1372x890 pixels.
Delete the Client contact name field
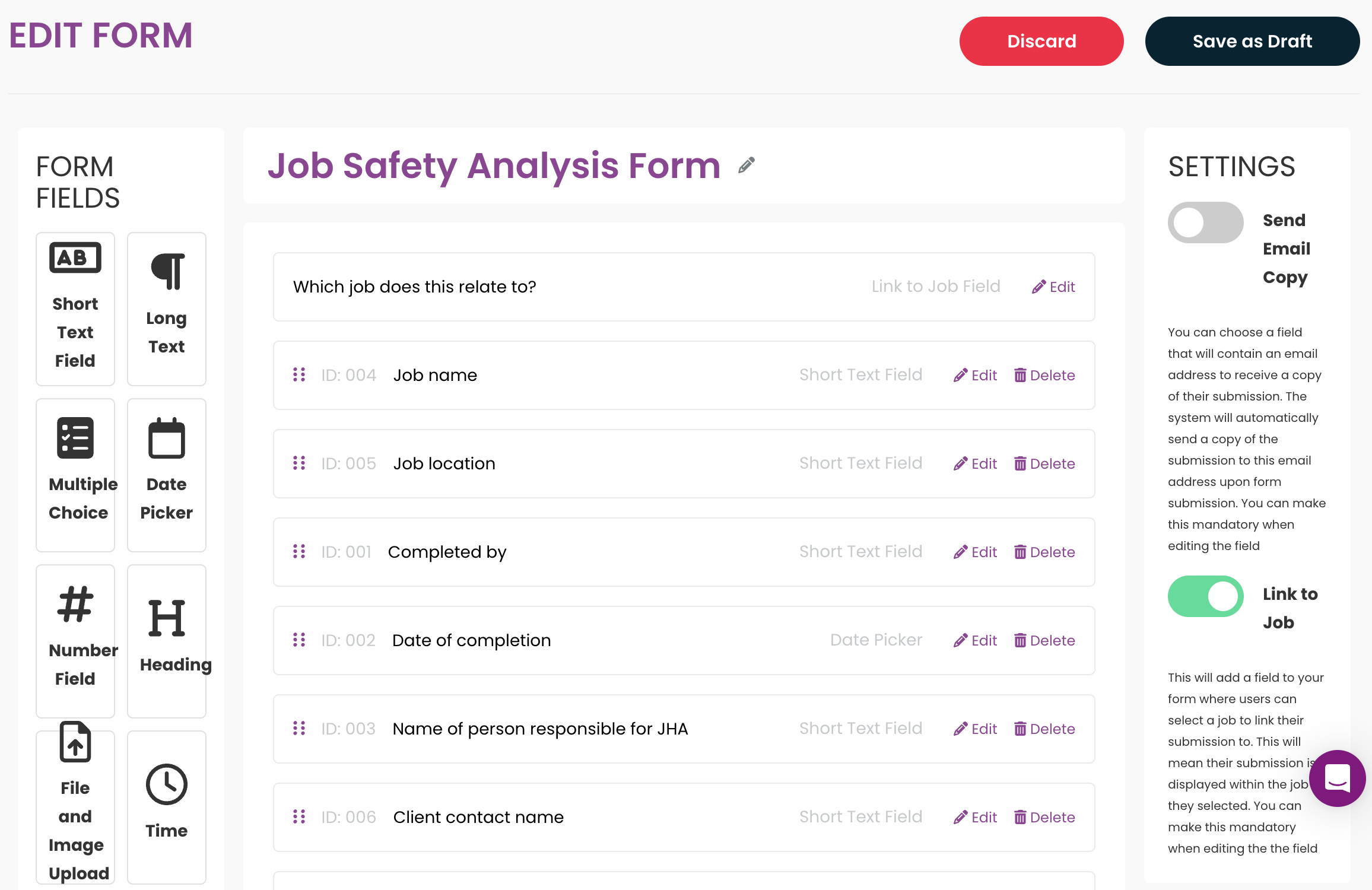click(1044, 817)
